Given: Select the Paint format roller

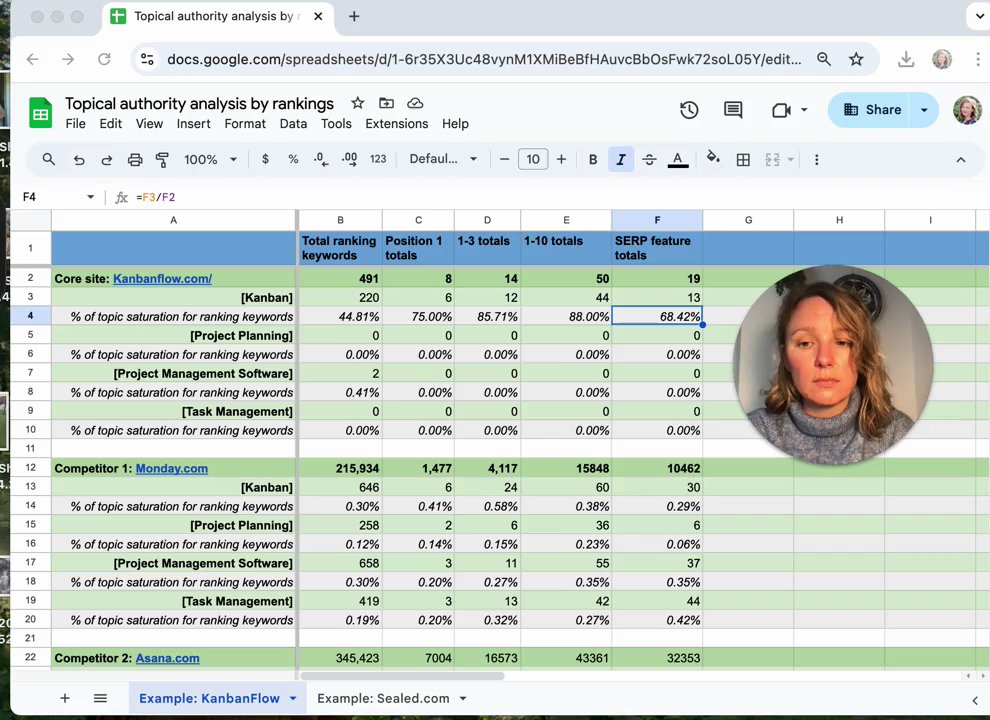Looking at the screenshot, I should tap(162, 160).
